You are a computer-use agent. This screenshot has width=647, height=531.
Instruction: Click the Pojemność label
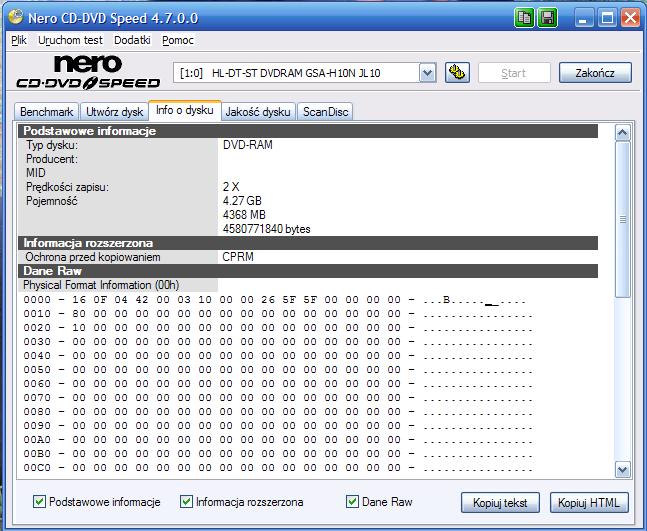52,201
